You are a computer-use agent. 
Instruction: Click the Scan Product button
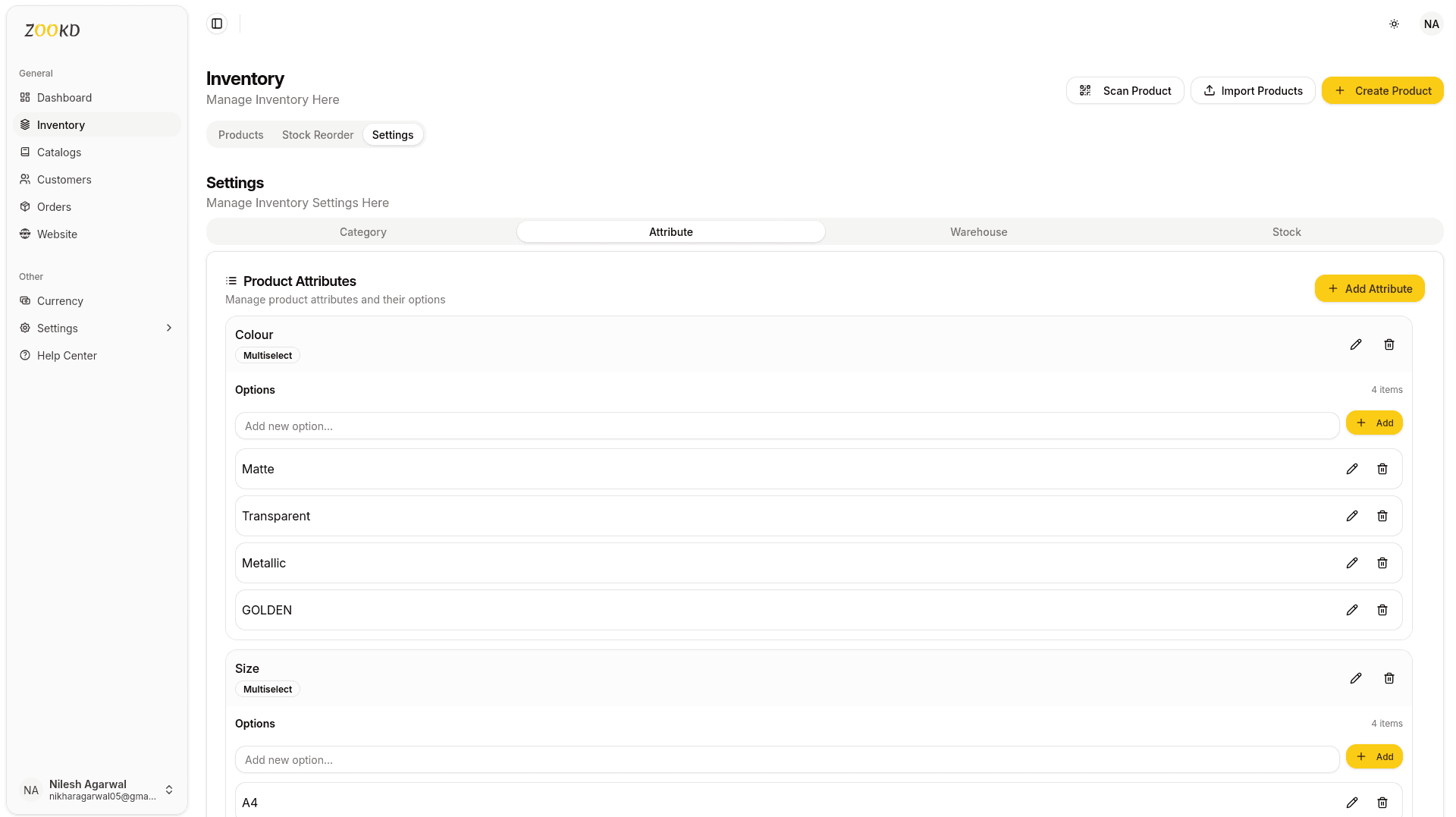(x=1125, y=91)
